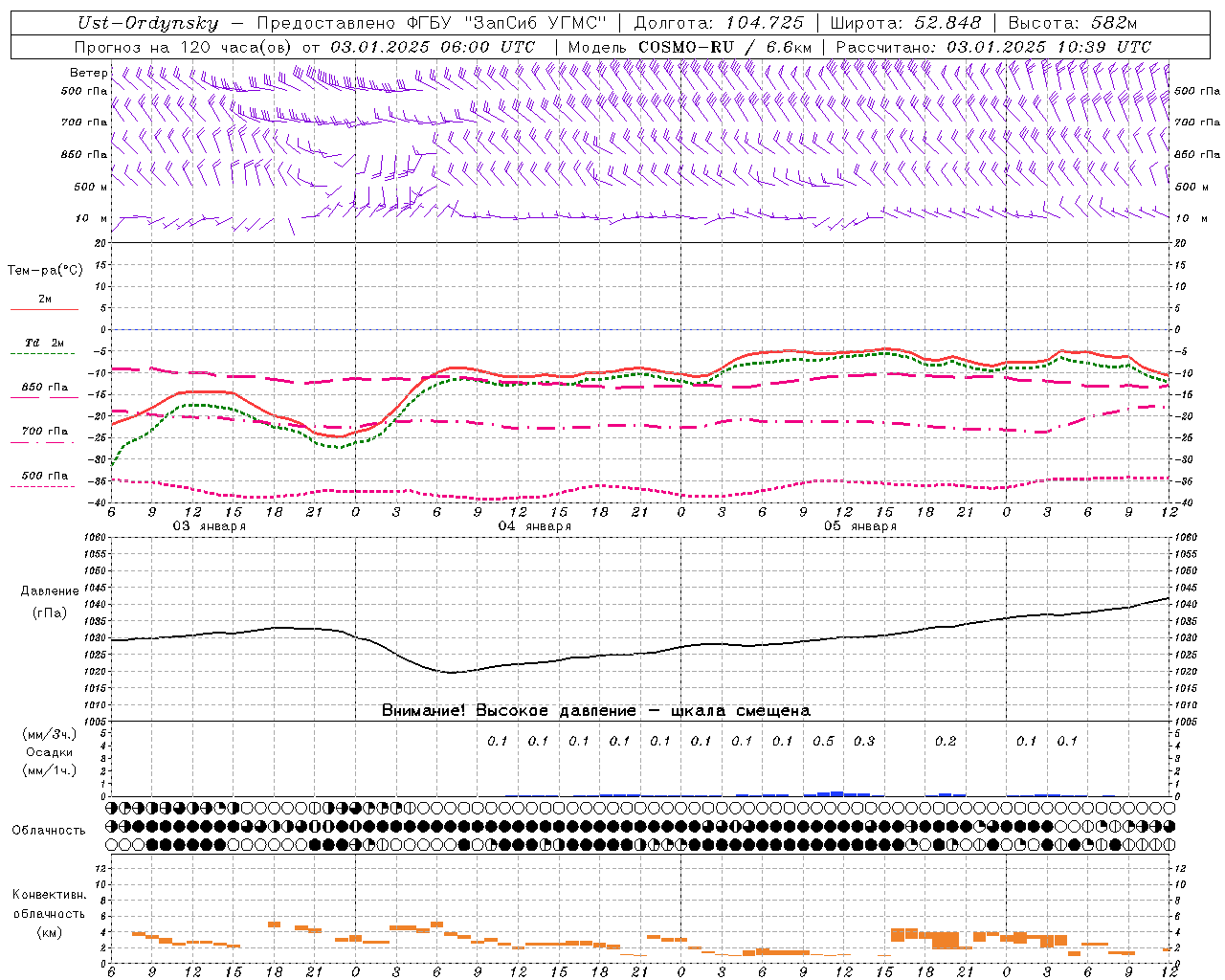Screen dimensions: 1225x980
Task: Click the 0.2 precipitation amount
Action: pos(946,742)
